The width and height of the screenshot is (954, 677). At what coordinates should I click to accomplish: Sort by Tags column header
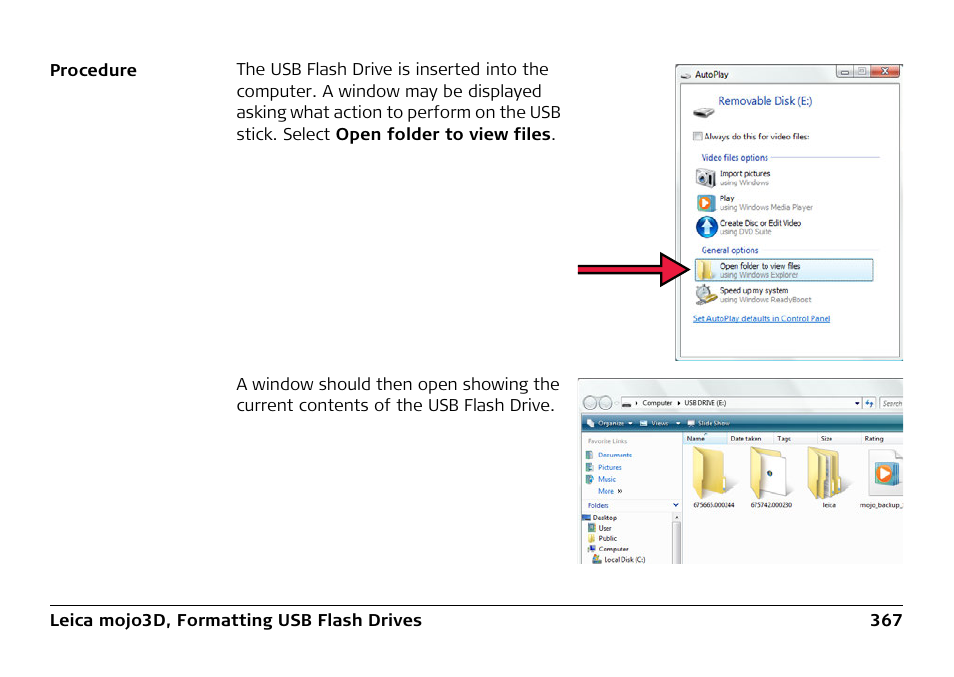794,439
